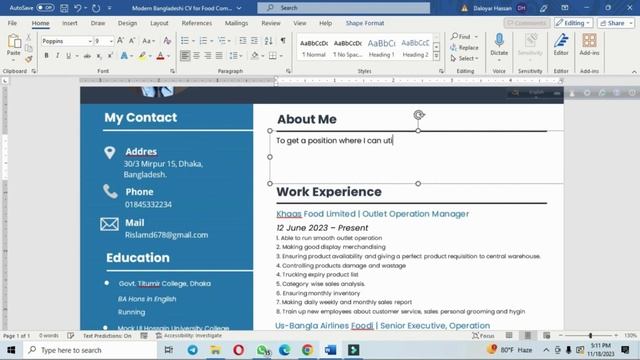Undo the last action
640x360 pixels.
point(78,8)
